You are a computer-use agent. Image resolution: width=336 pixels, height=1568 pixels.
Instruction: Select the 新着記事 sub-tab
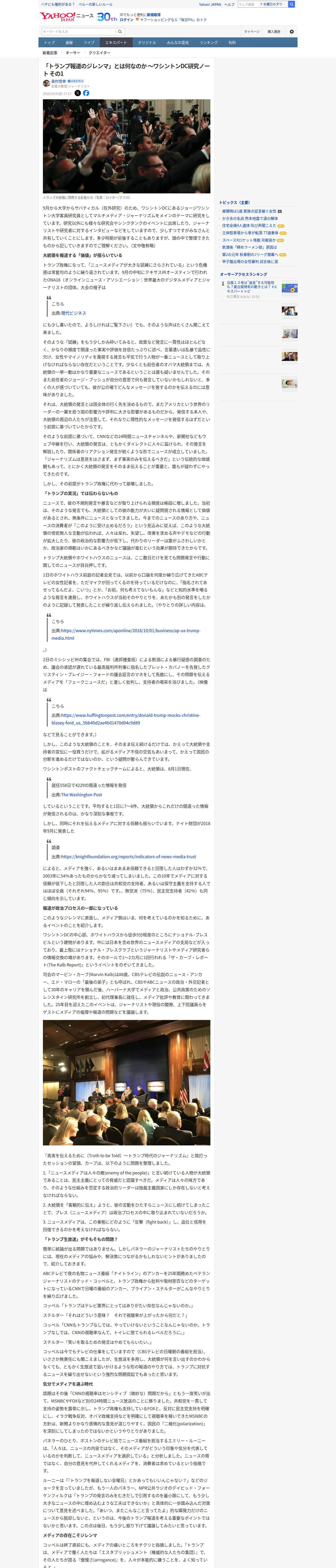click(x=50, y=53)
